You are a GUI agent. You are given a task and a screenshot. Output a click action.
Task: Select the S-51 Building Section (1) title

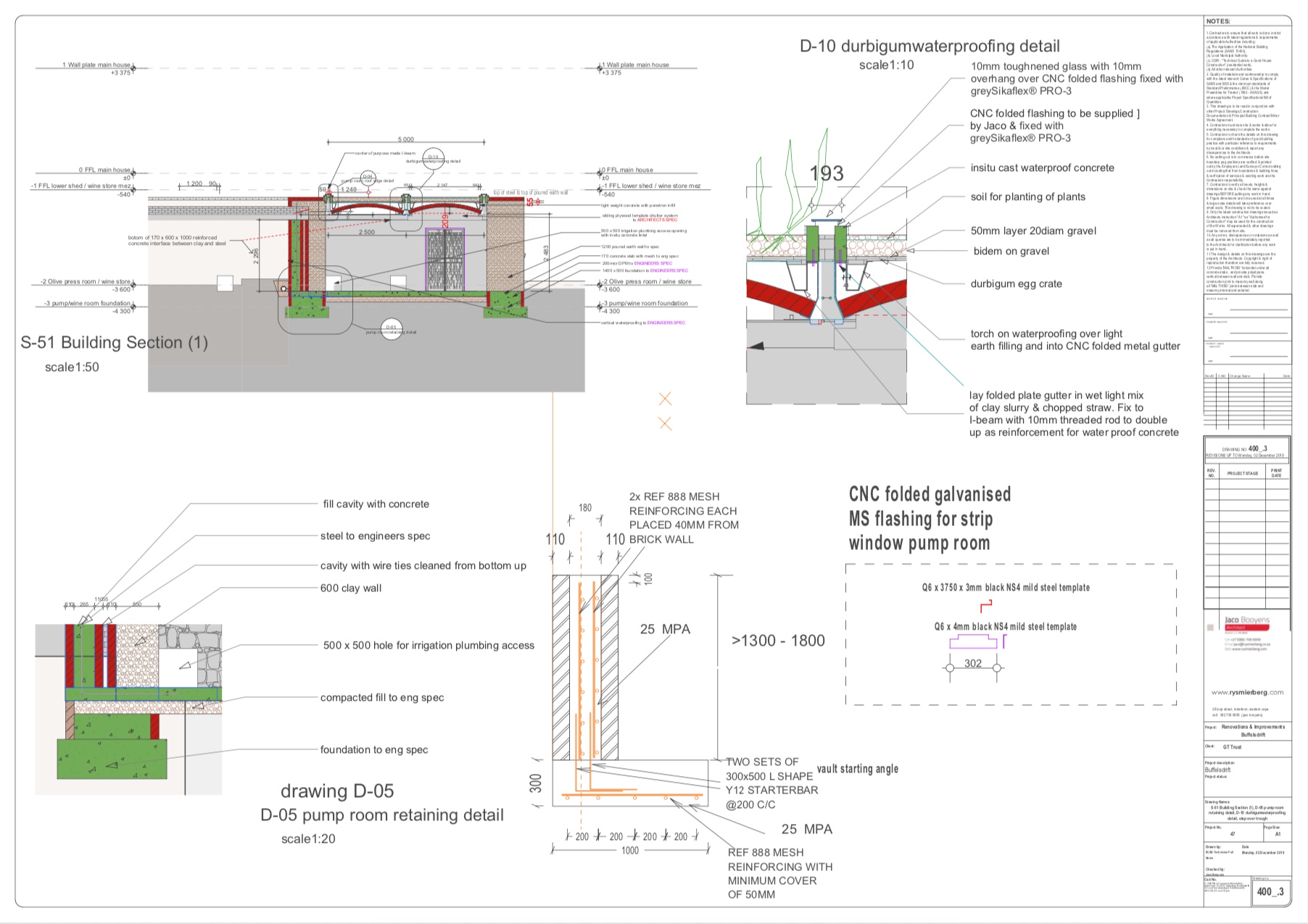click(114, 343)
